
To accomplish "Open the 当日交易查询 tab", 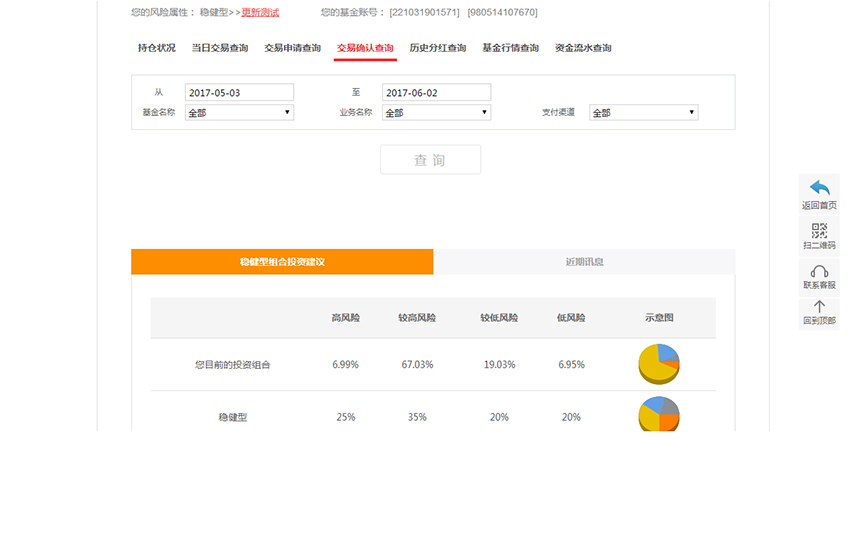I will coord(220,48).
